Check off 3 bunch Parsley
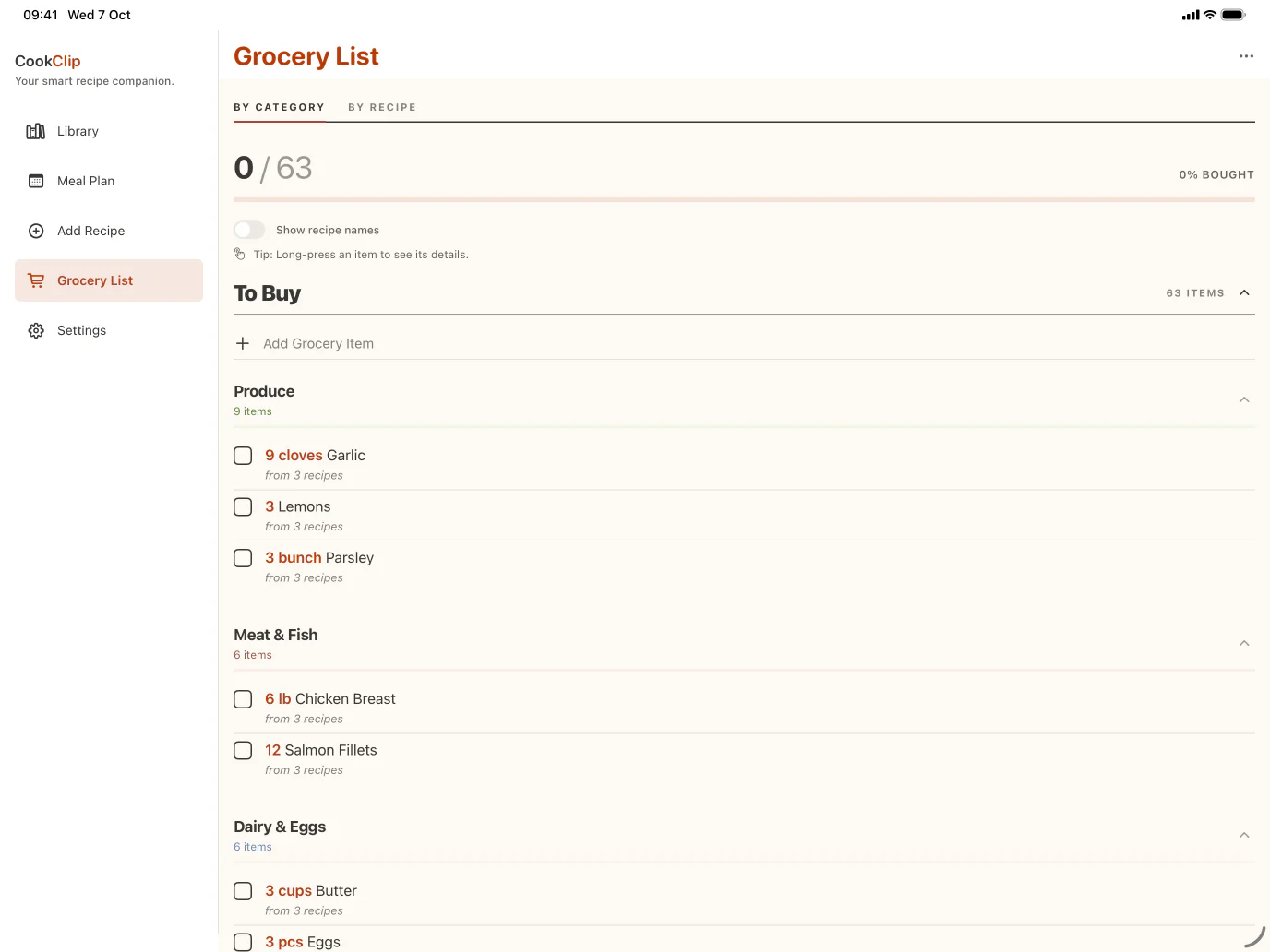The height and width of the screenshot is (952, 1270). pyautogui.click(x=243, y=558)
